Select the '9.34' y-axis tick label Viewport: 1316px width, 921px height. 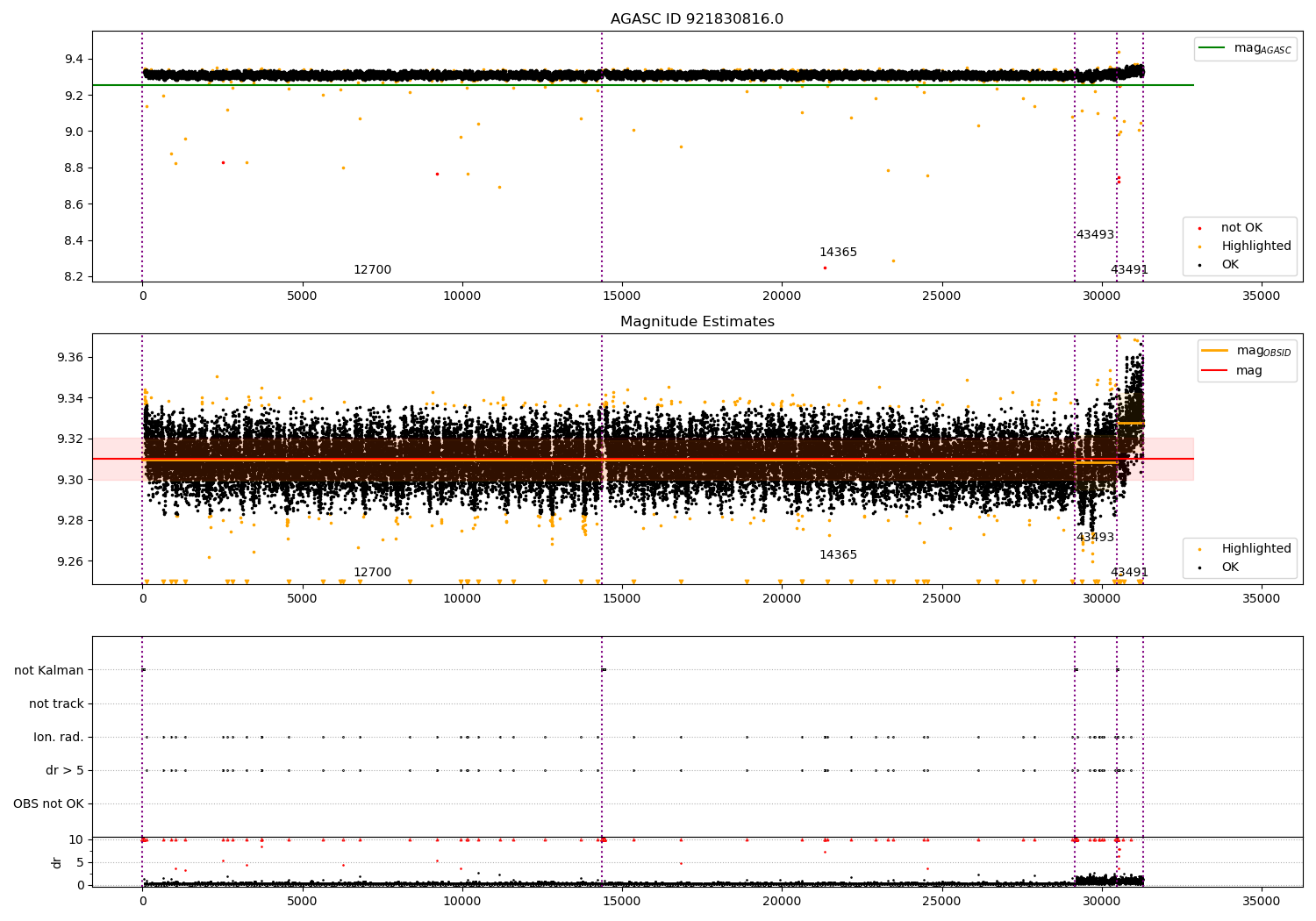[x=71, y=398]
